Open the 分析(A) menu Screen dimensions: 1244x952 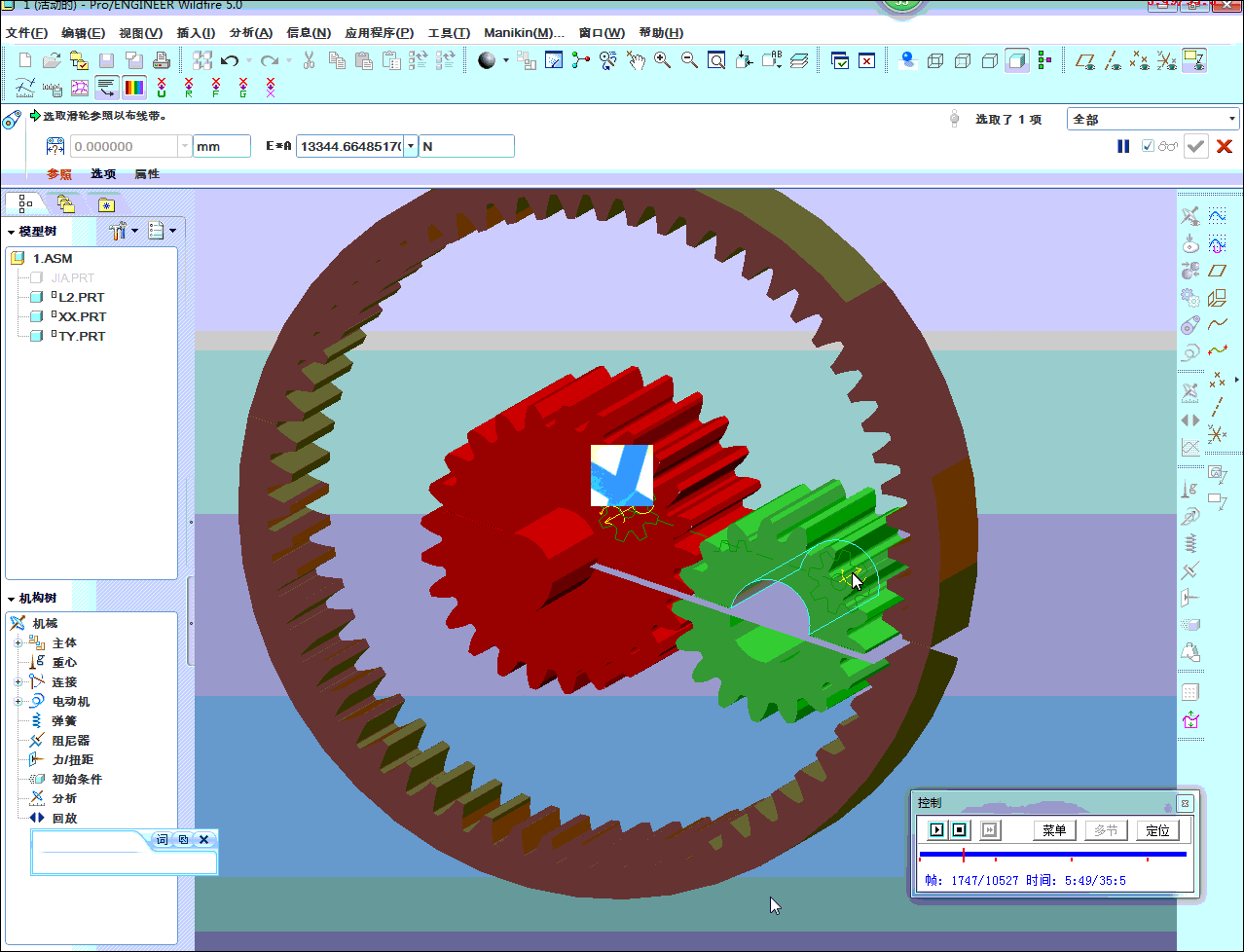coord(251,33)
